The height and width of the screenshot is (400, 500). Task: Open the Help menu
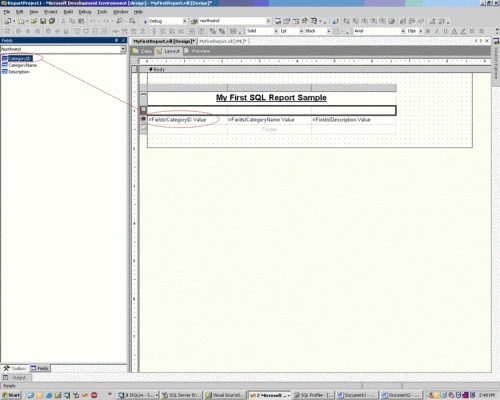click(x=138, y=12)
